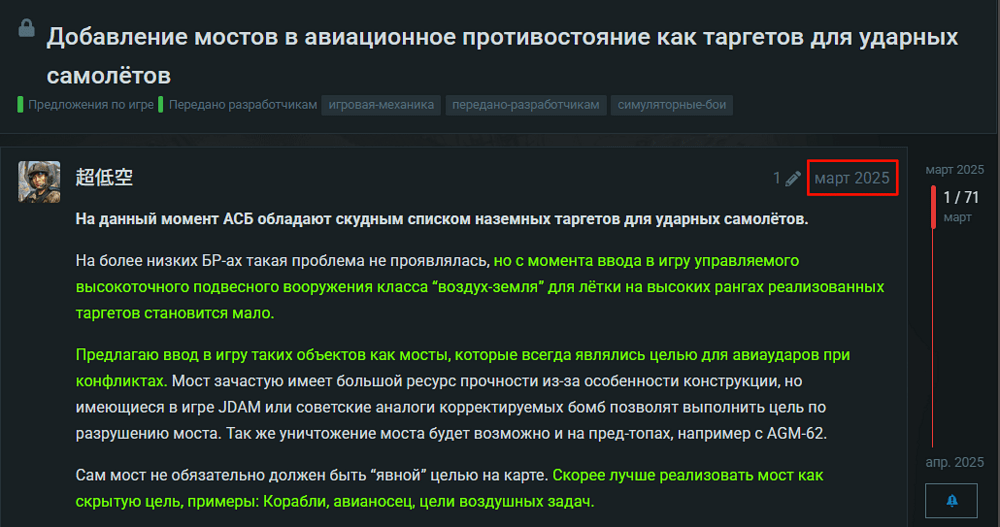Open the topic title about bridges
The width and height of the screenshot is (1000, 527).
pyautogui.click(x=502, y=56)
